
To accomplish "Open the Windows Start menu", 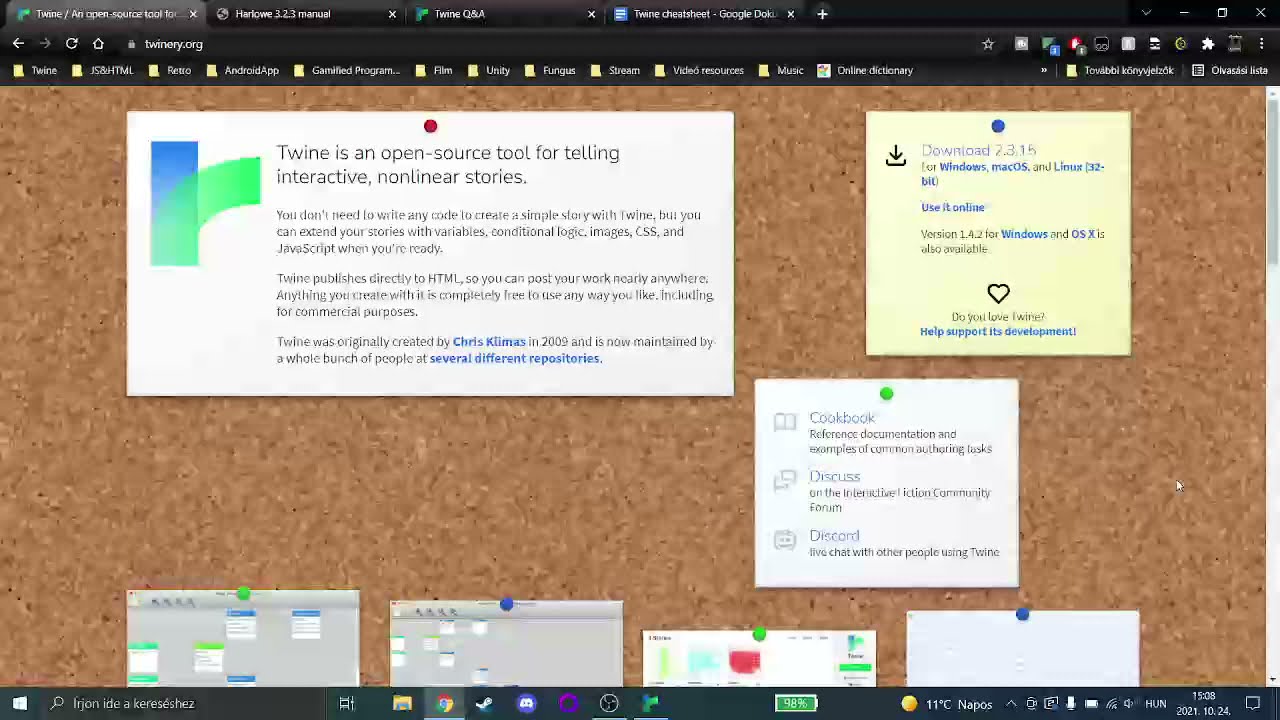I will 20,703.
